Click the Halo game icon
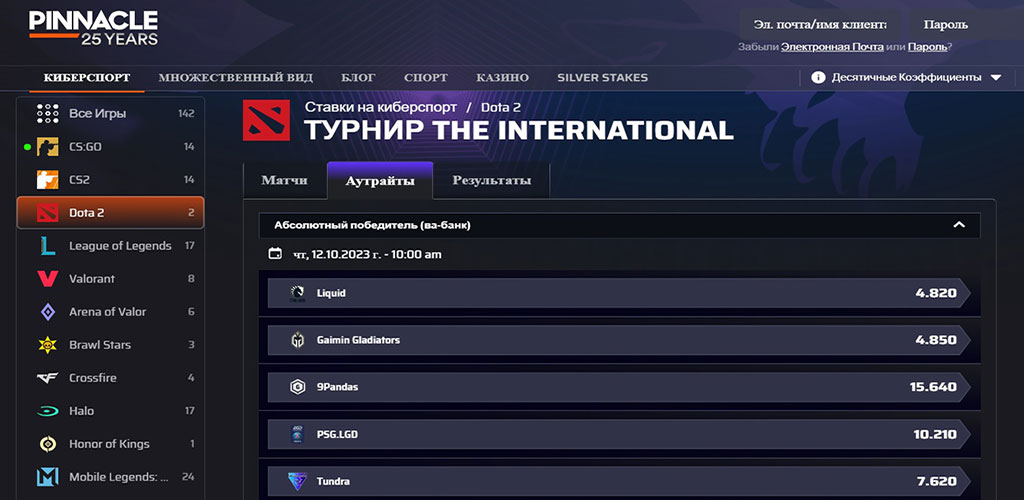The width and height of the screenshot is (1024, 500). point(48,411)
